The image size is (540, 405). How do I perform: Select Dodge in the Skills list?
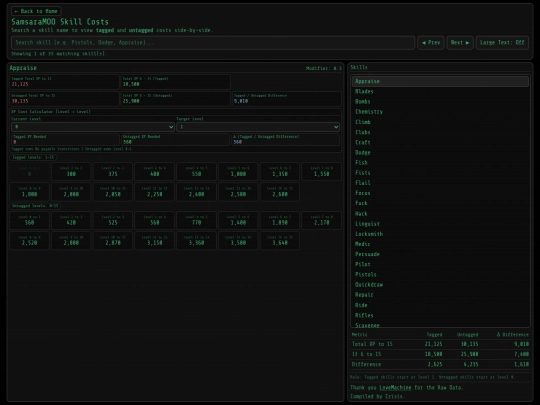tap(440, 153)
